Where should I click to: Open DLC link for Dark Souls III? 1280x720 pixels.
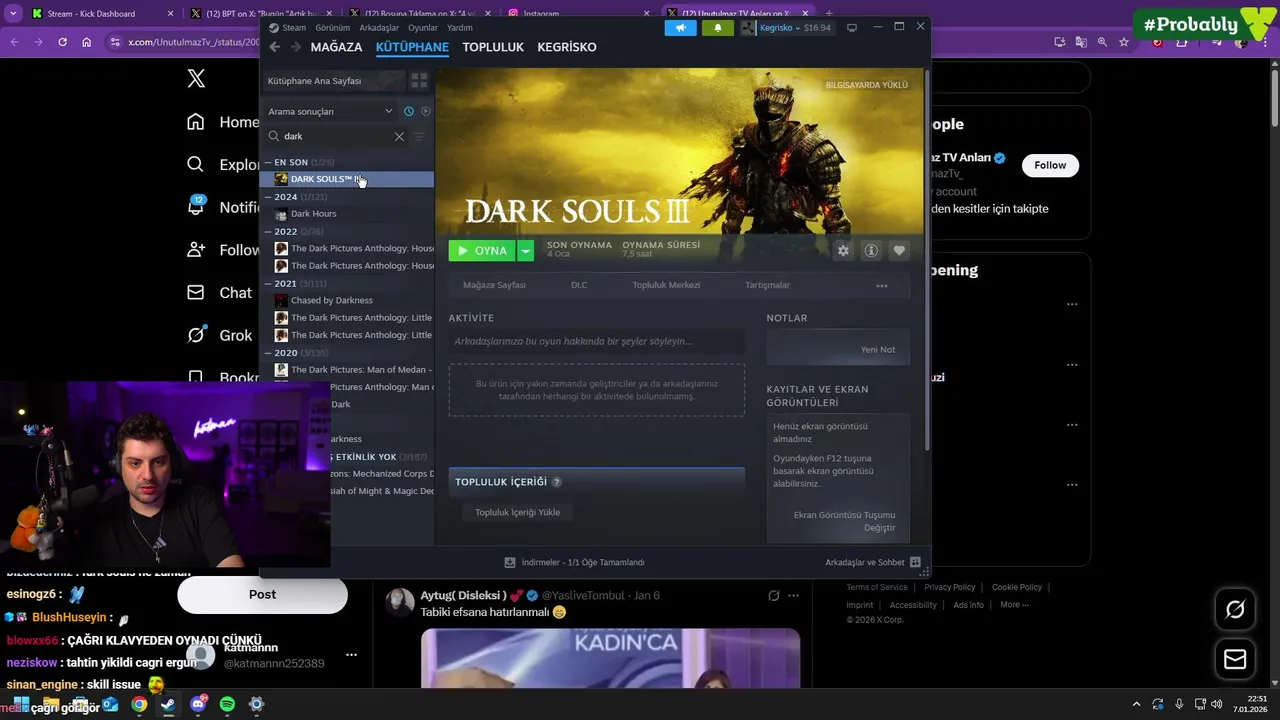click(x=579, y=285)
